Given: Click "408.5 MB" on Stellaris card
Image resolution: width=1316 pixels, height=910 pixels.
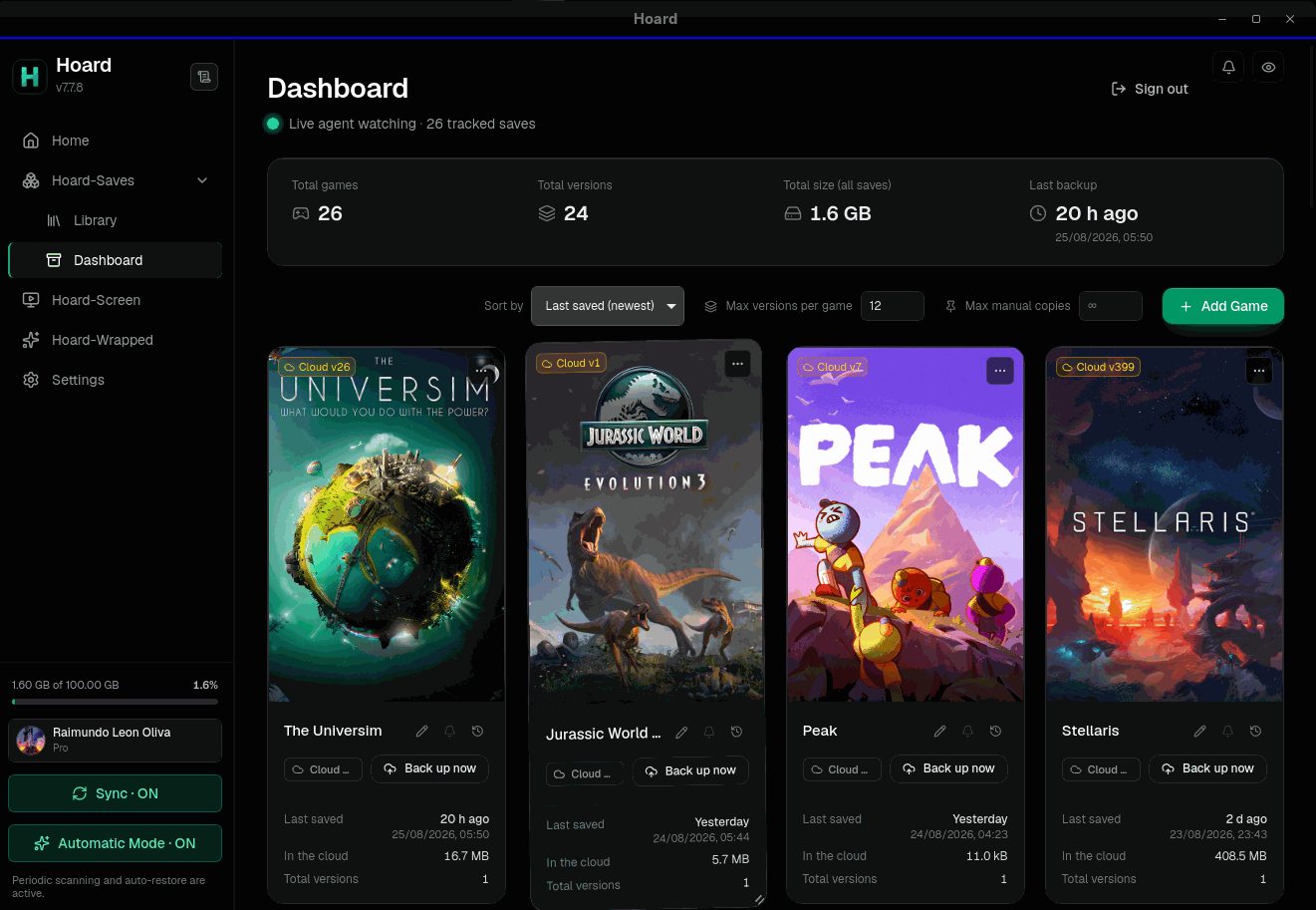Looking at the screenshot, I should tap(1240, 856).
